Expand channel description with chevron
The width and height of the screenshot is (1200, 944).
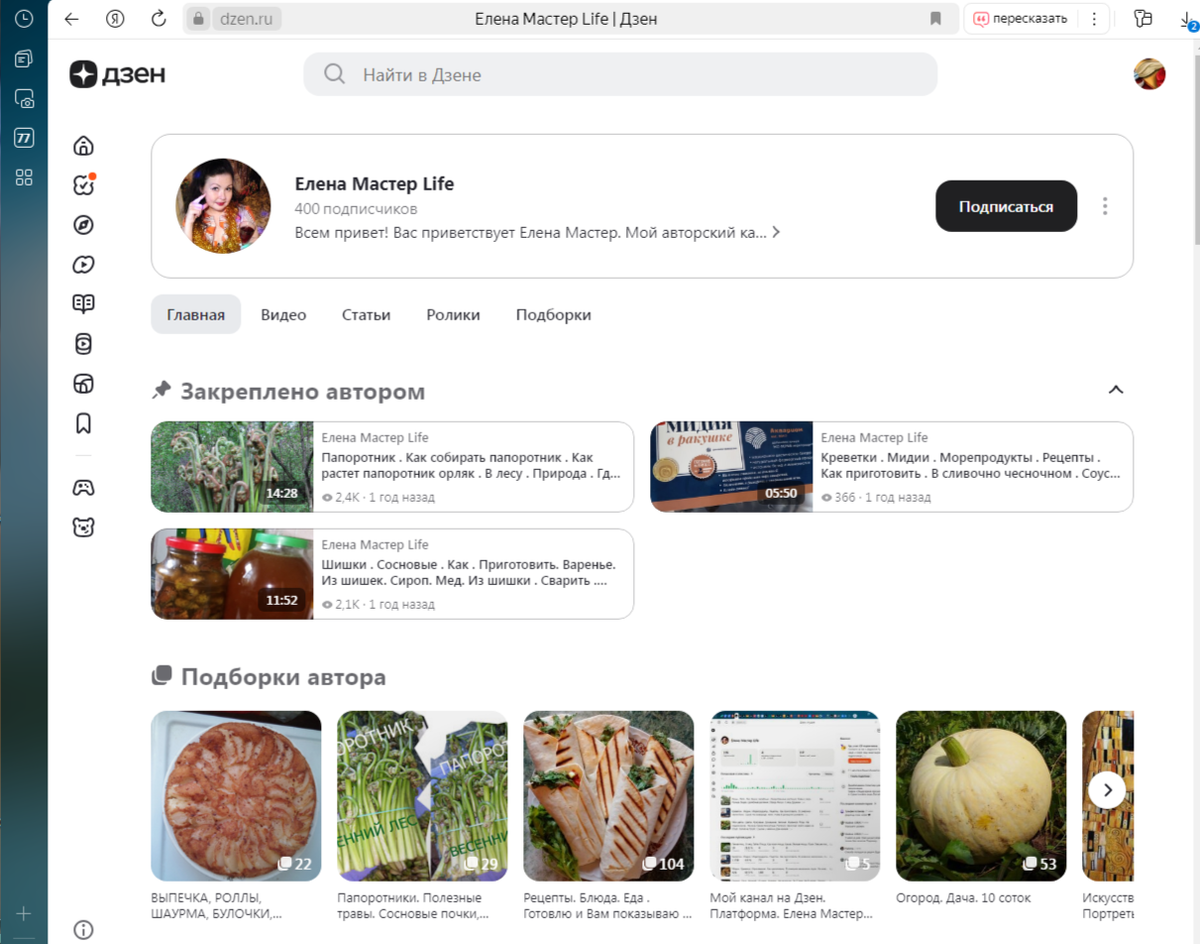(776, 233)
